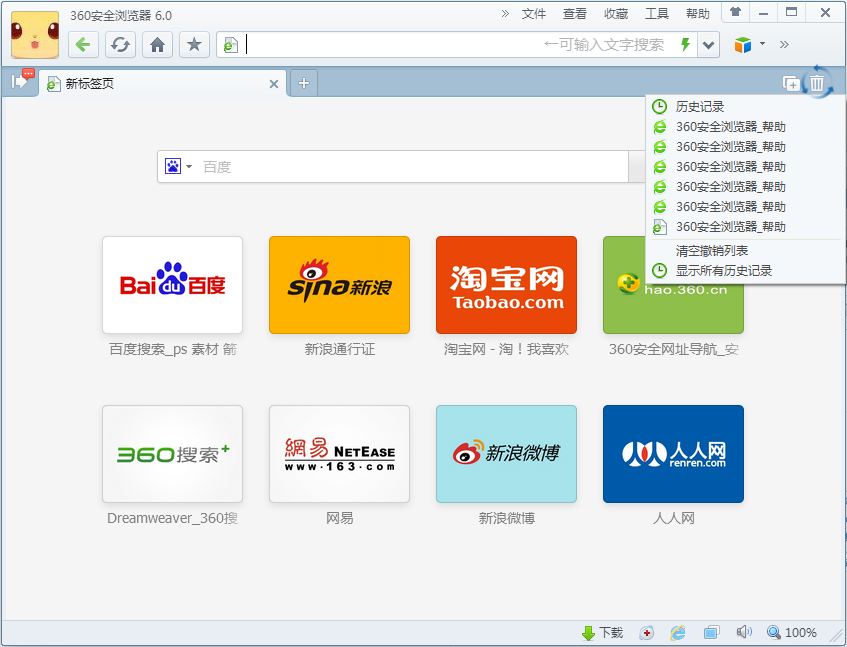Viewport: 847px width, 647px height.
Task: Refresh the current page
Action: click(120, 45)
